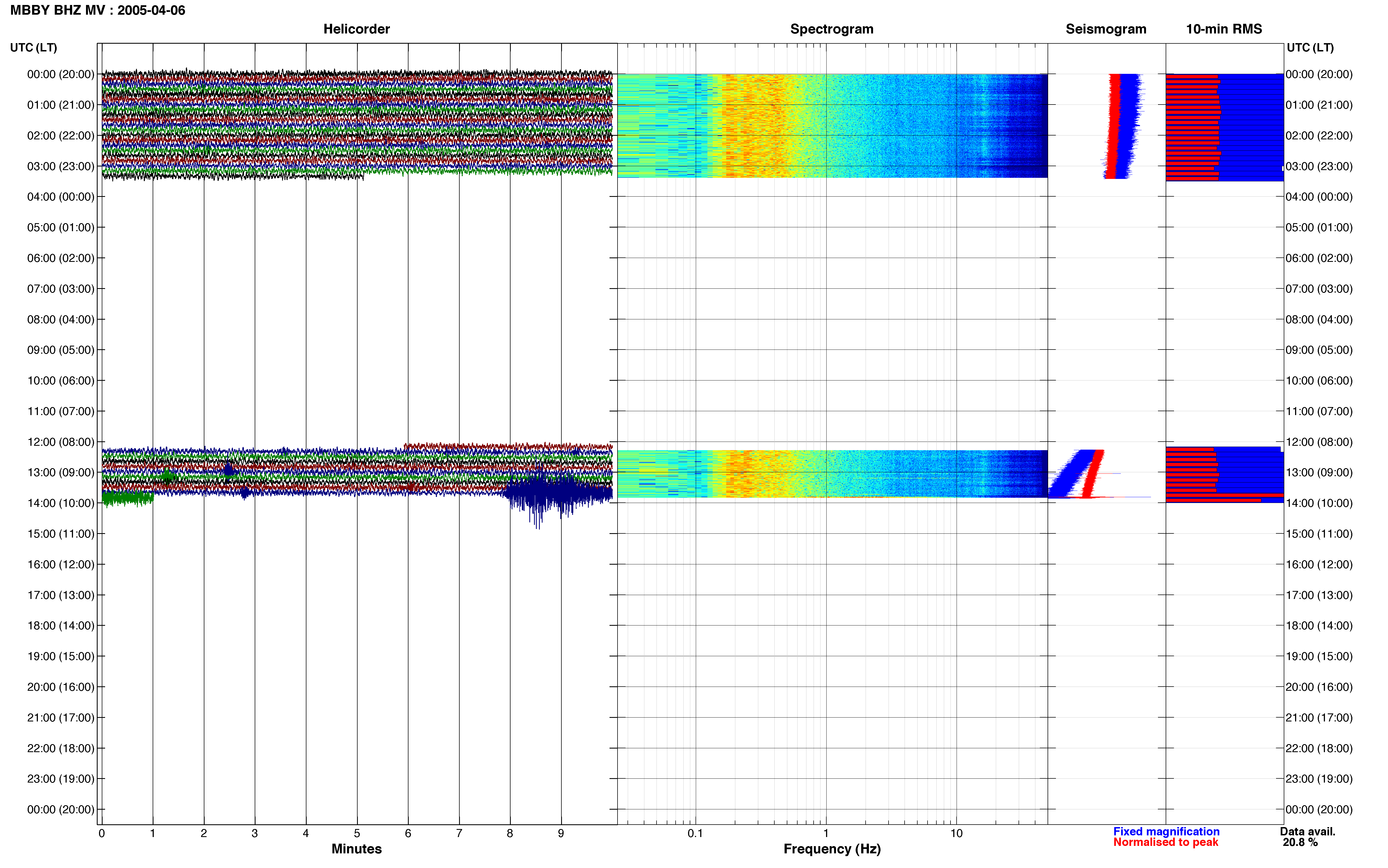The height and width of the screenshot is (868, 1388).
Task: Click the 'Spectrogram' panel heading
Action: [832, 29]
